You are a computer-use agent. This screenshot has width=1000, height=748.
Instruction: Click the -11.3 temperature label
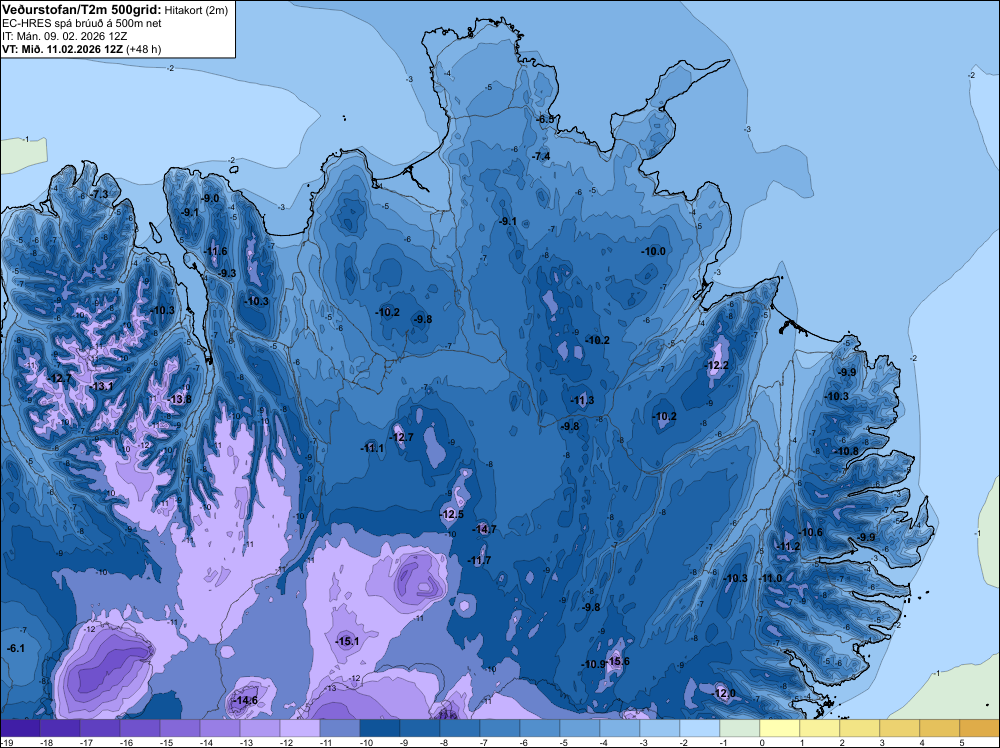point(582,400)
